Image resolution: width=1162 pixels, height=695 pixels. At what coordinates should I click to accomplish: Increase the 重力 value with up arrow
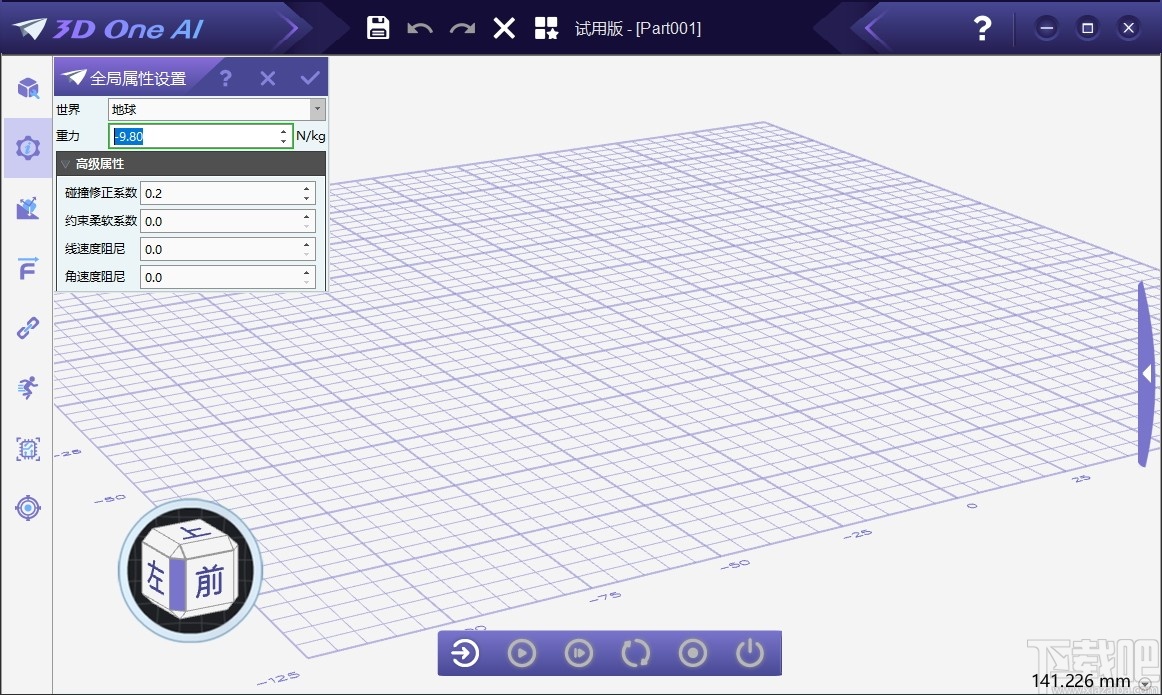click(x=284, y=131)
